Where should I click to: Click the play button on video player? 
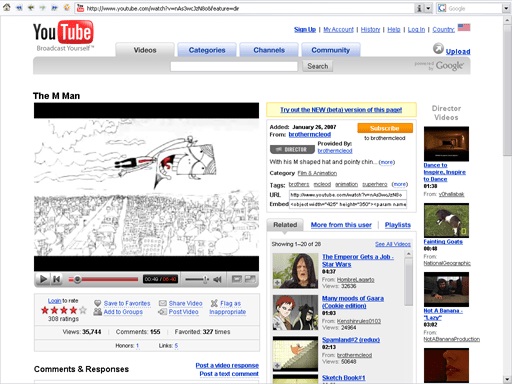coord(43,279)
